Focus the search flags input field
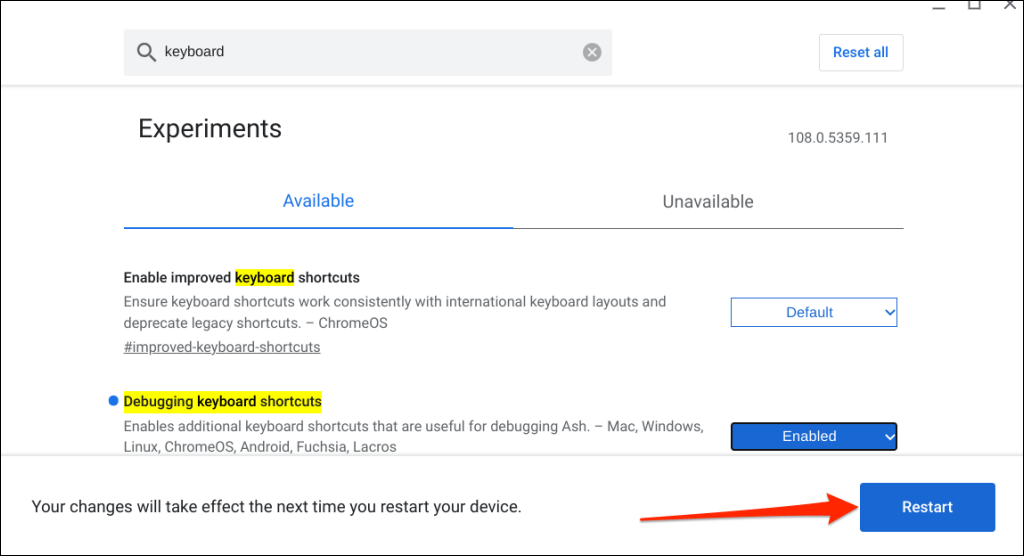Image resolution: width=1024 pixels, height=556 pixels. (x=370, y=52)
